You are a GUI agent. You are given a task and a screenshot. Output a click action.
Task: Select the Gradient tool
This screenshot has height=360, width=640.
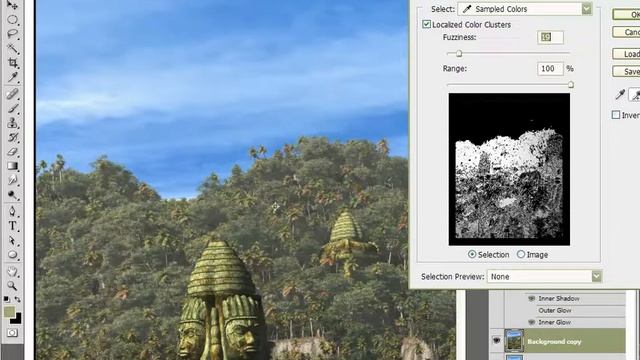pyautogui.click(x=12, y=166)
